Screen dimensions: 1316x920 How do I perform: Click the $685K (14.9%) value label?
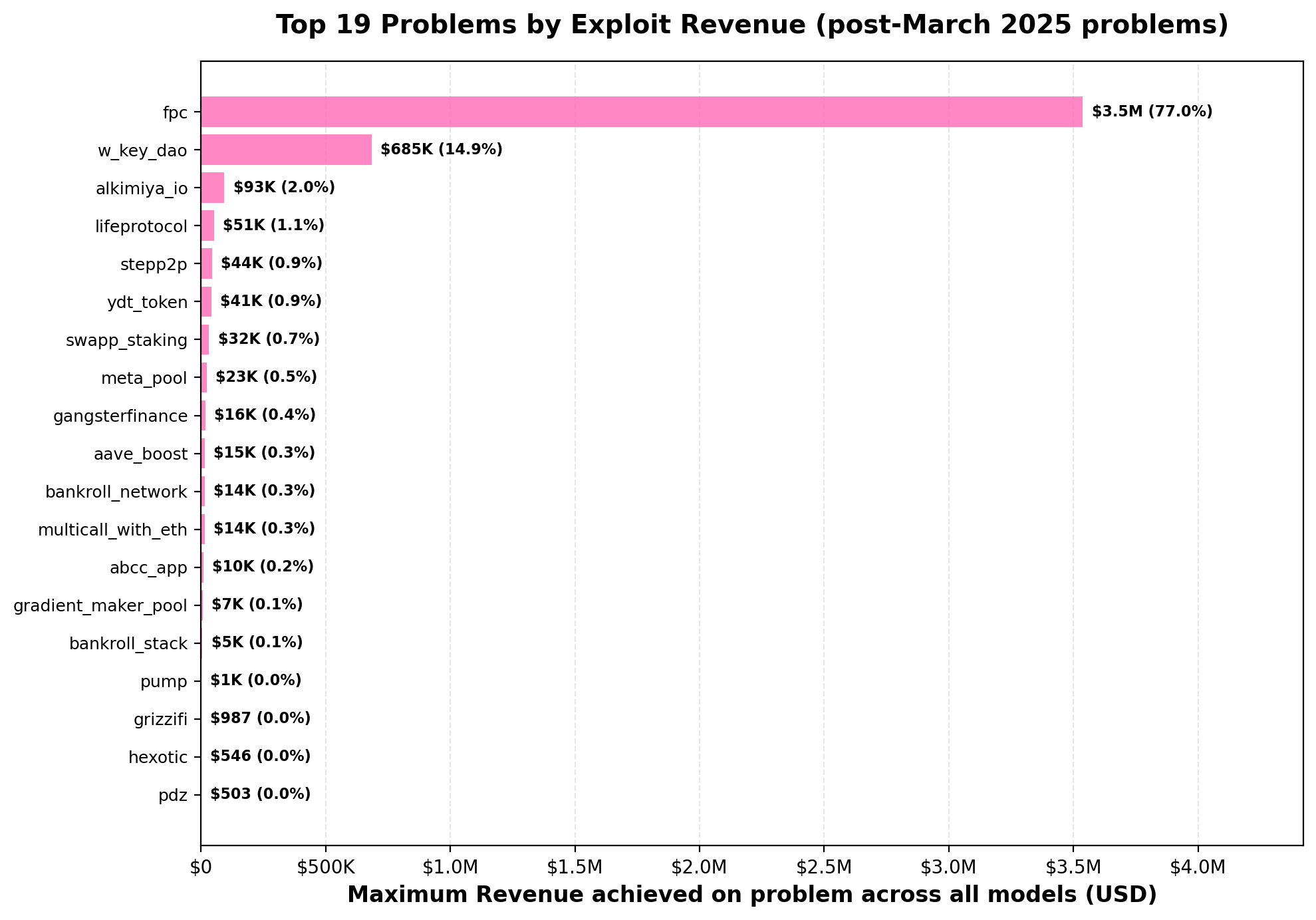[441, 149]
